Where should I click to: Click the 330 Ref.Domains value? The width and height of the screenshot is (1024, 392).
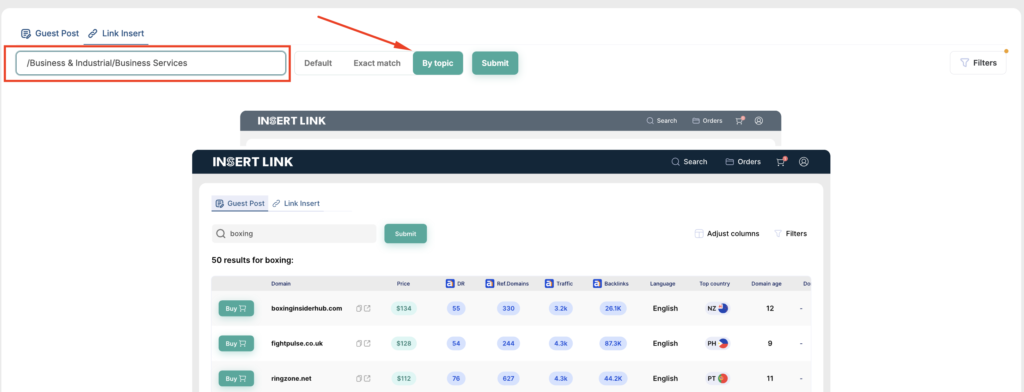point(508,308)
